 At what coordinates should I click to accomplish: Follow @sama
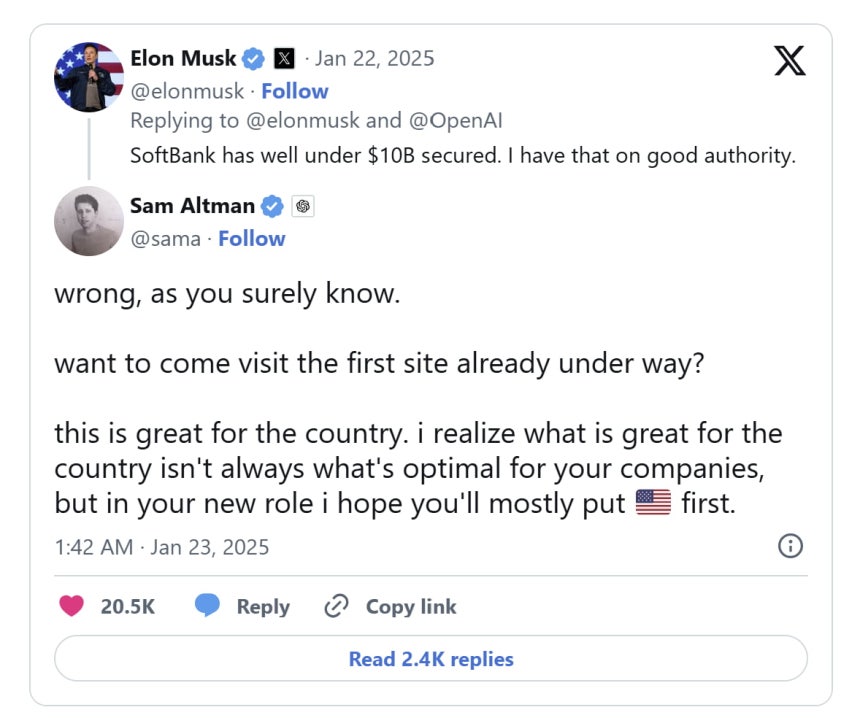point(252,239)
